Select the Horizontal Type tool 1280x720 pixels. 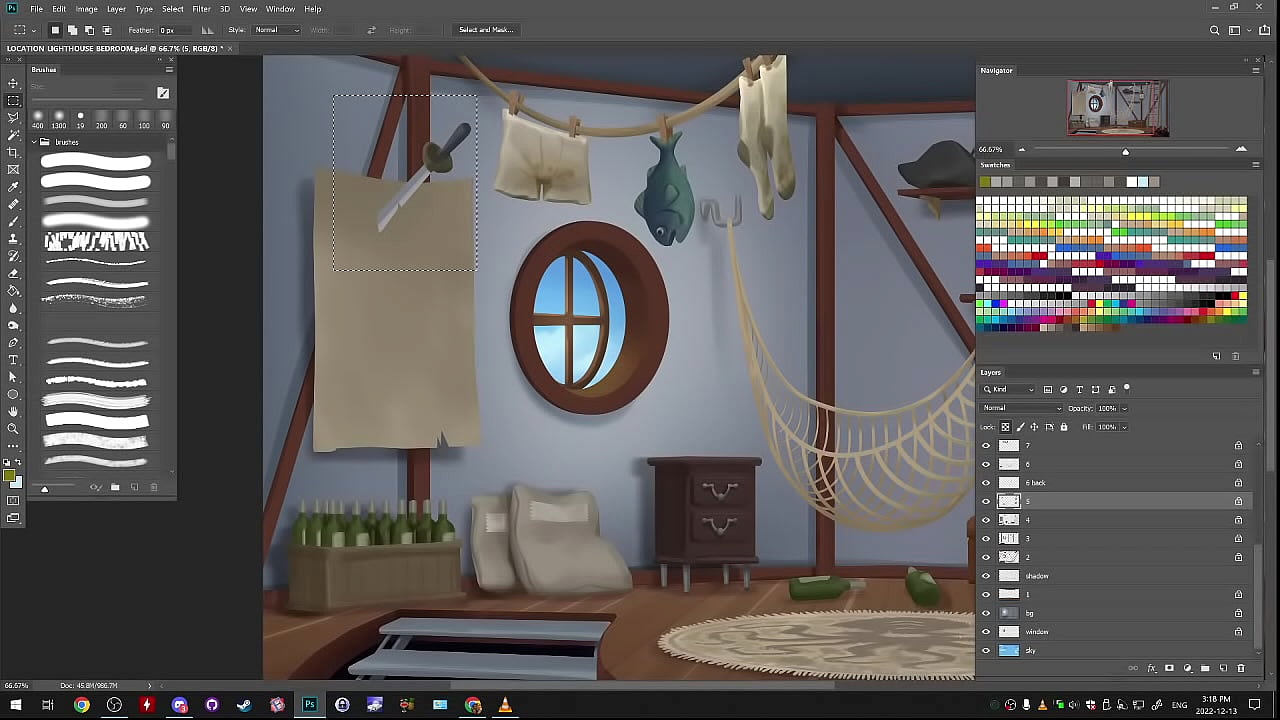coord(13,360)
